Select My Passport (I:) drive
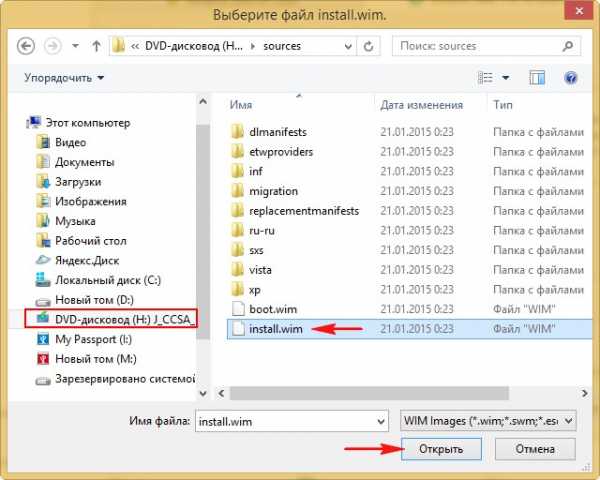The image size is (600, 480). point(84,339)
